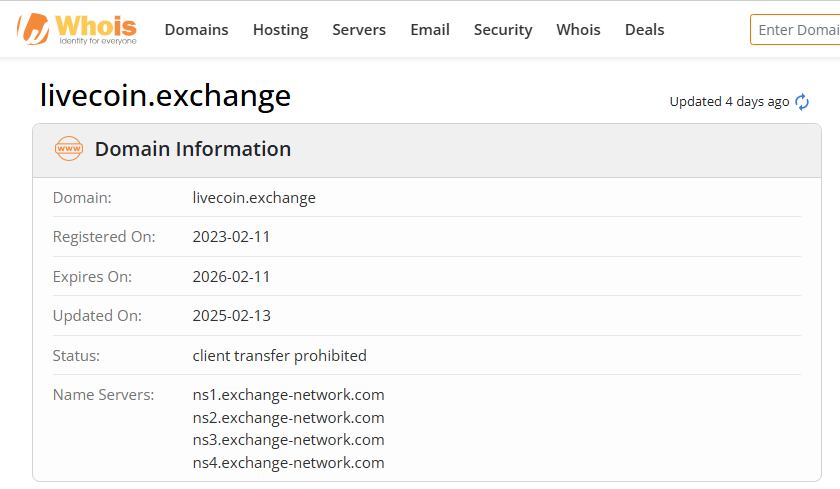Screen dimensions: 840x489
Task: Select the registered date 2023-02-11
Action: pos(231,237)
